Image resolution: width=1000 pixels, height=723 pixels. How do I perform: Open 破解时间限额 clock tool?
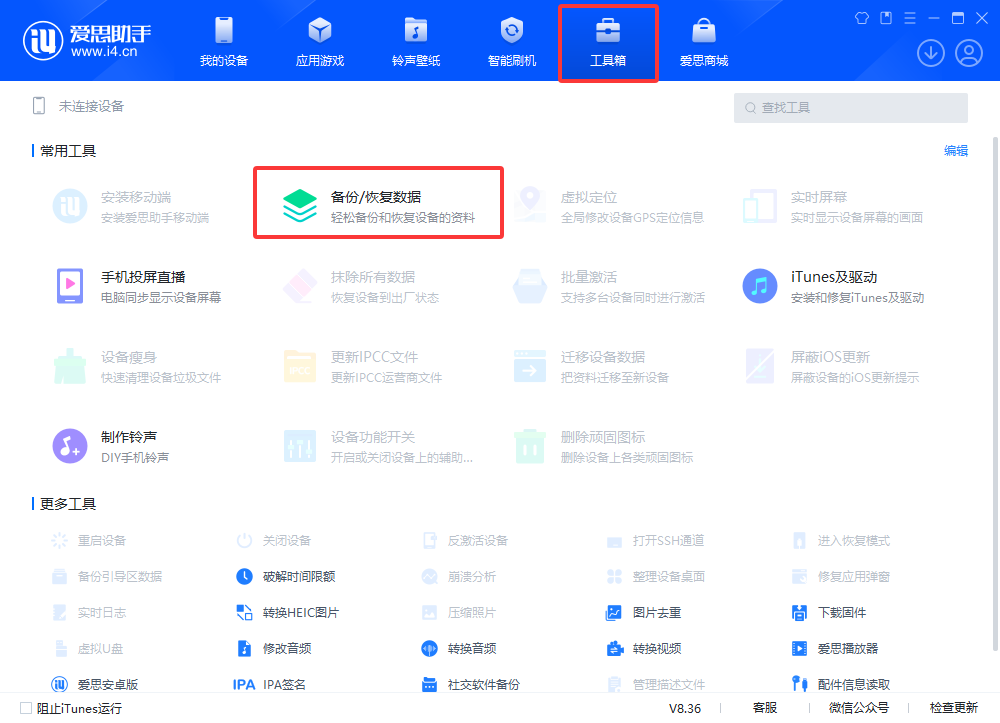coord(244,576)
